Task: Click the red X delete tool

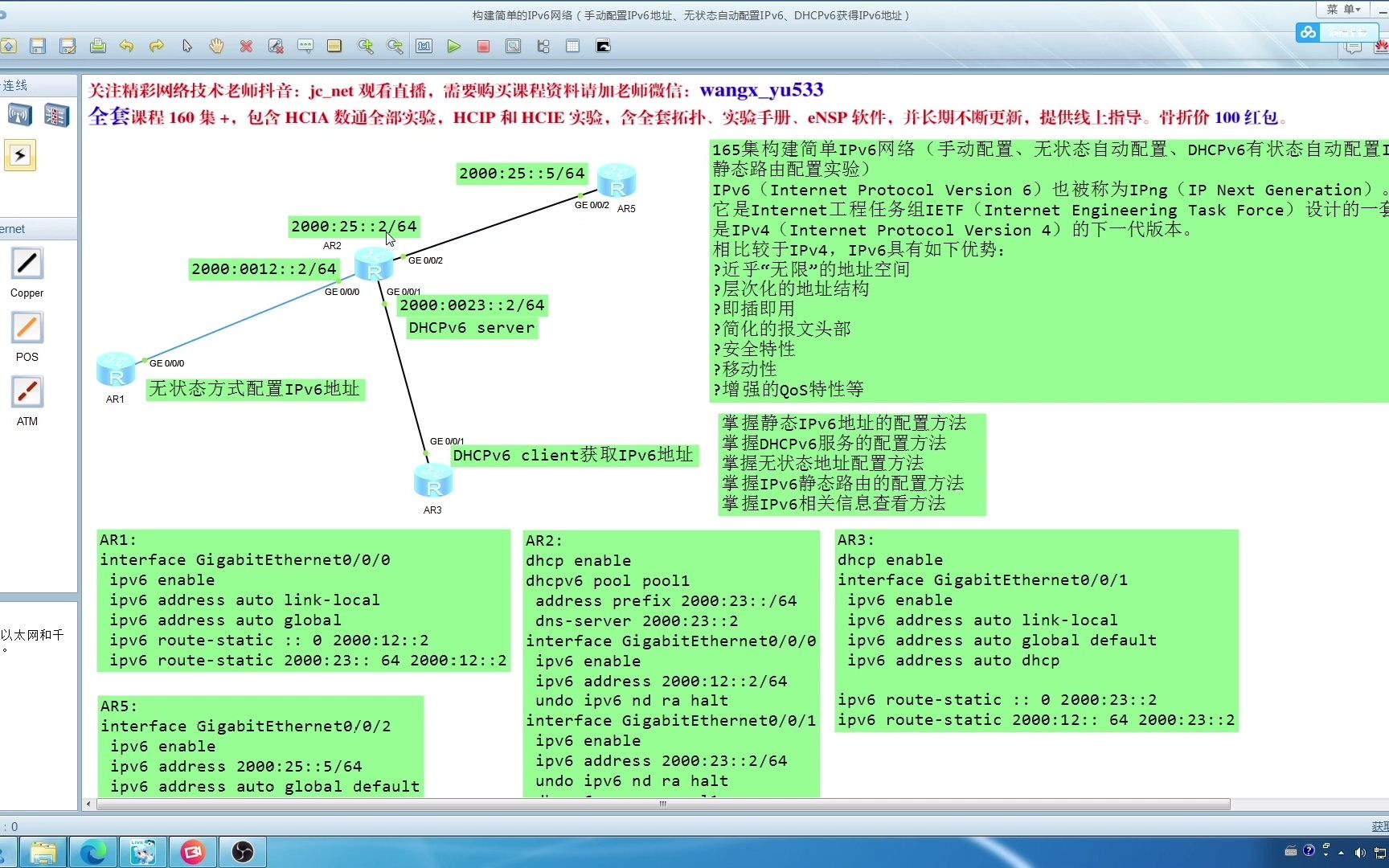Action: (246, 46)
